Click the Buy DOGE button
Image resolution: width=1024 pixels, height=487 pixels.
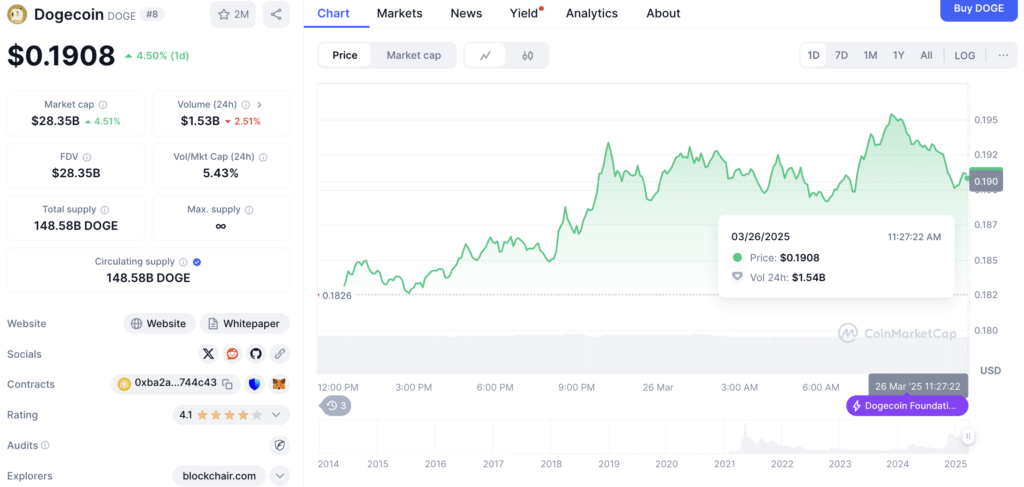tap(979, 9)
